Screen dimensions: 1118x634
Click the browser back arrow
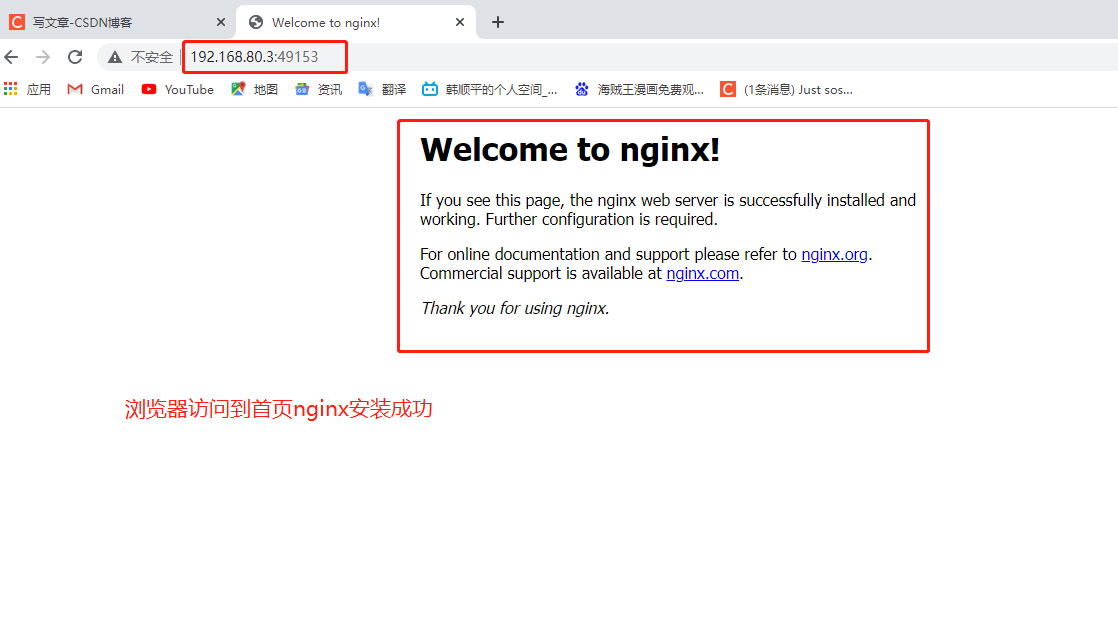[11, 57]
